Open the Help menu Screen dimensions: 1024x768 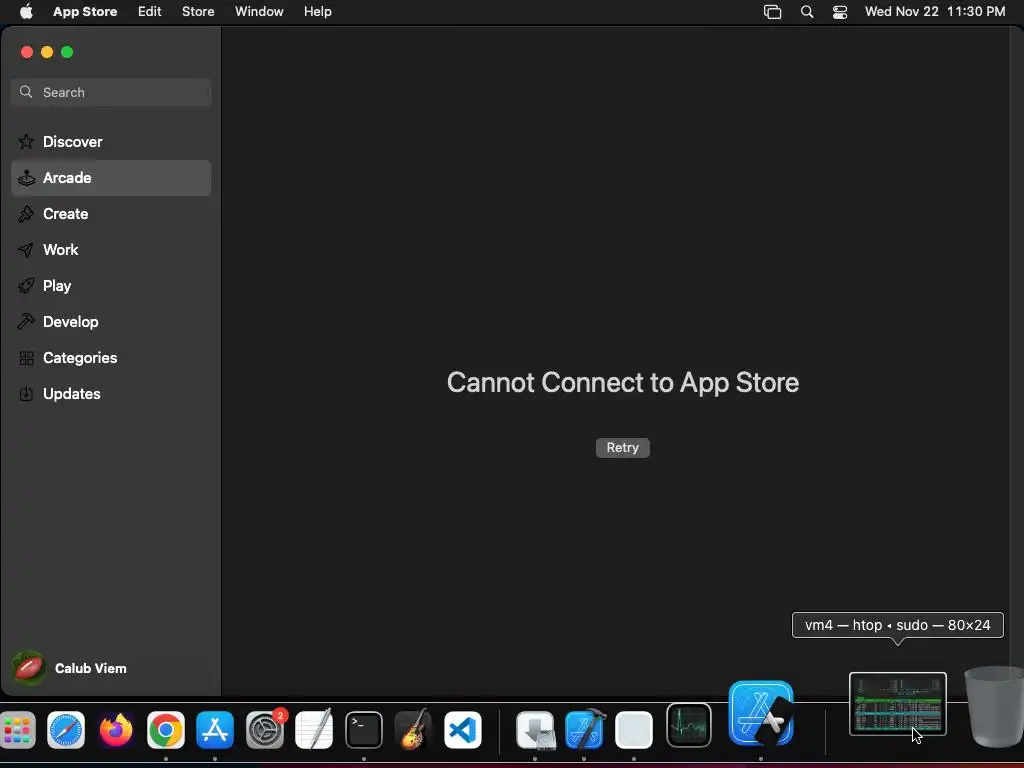tap(317, 11)
